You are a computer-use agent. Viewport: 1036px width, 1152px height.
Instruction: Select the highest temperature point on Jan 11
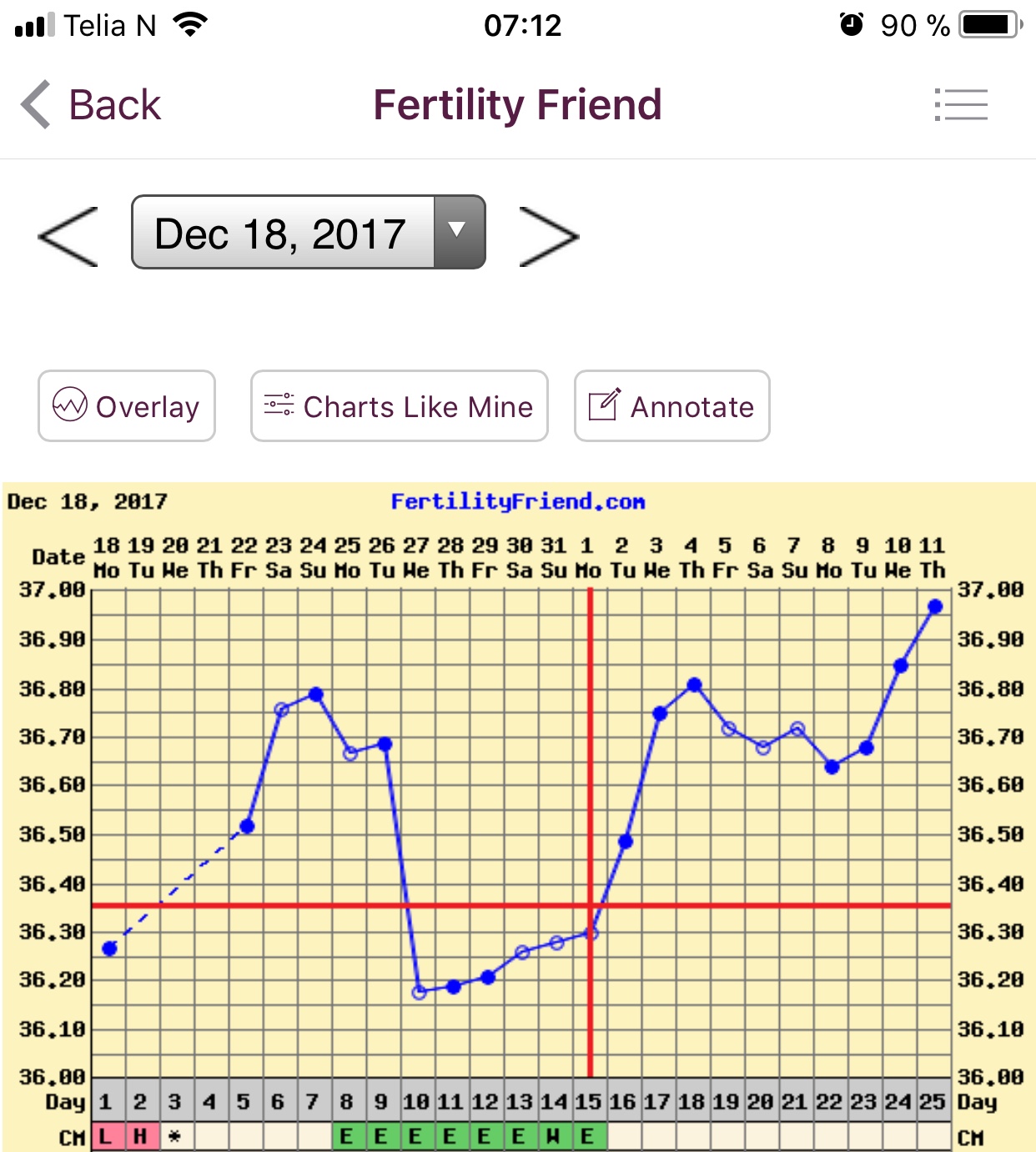click(x=935, y=606)
